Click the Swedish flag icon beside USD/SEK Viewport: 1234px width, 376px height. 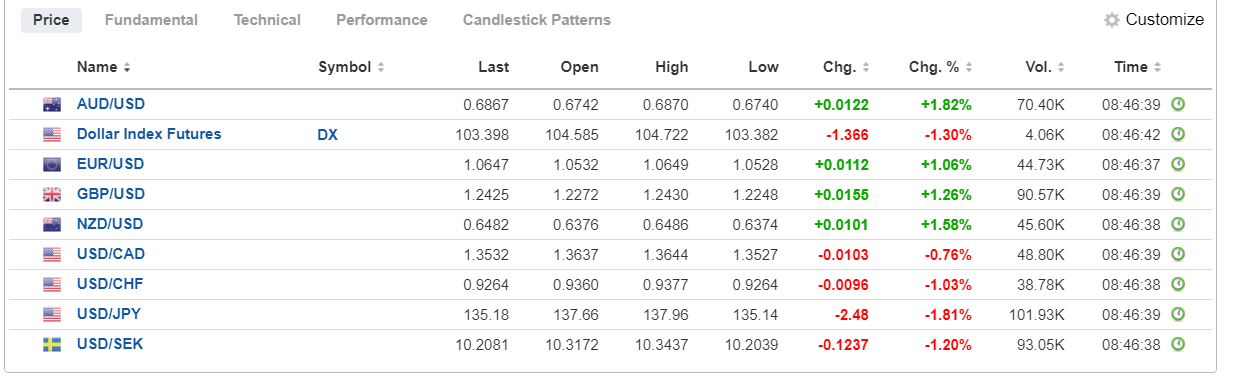tap(52, 345)
